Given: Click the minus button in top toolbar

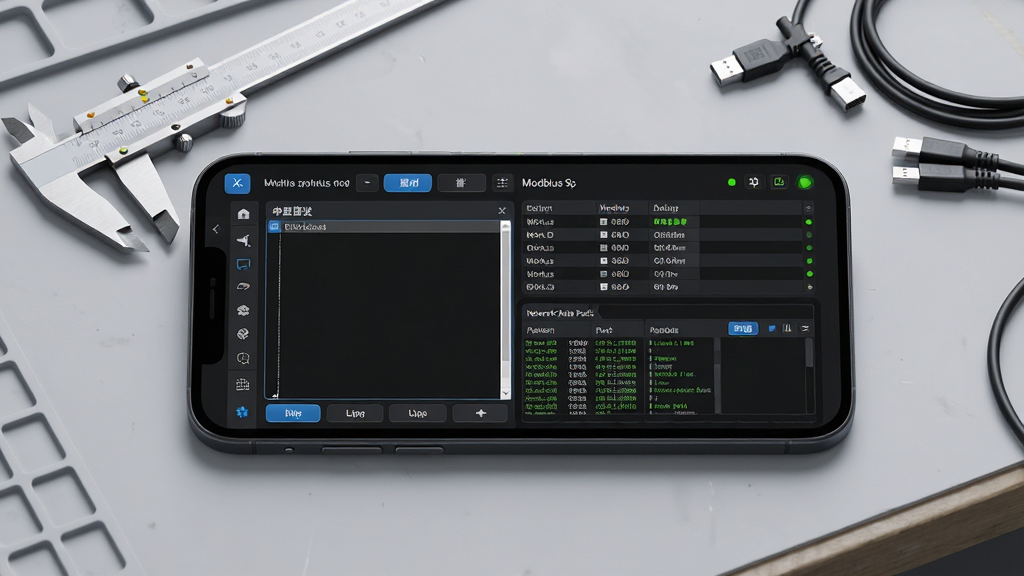Looking at the screenshot, I should click(367, 183).
